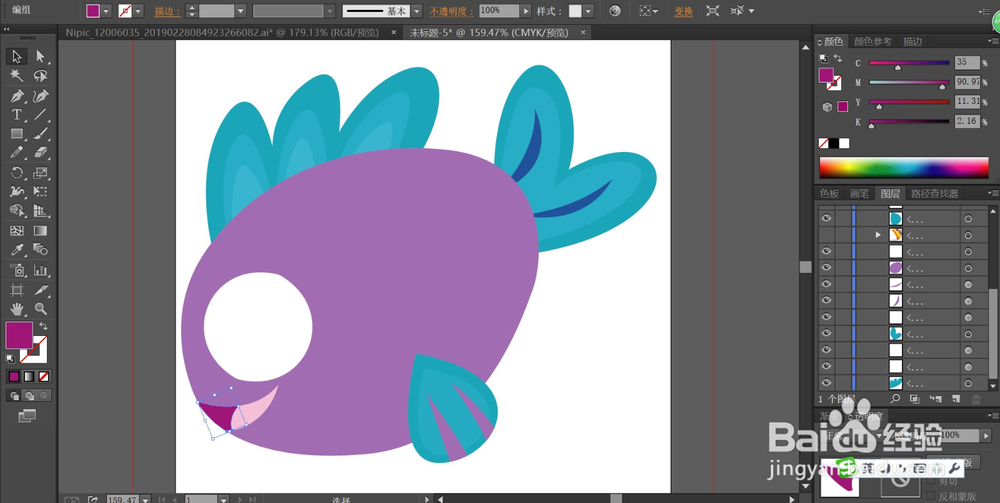Select the Hand tool

[17, 309]
